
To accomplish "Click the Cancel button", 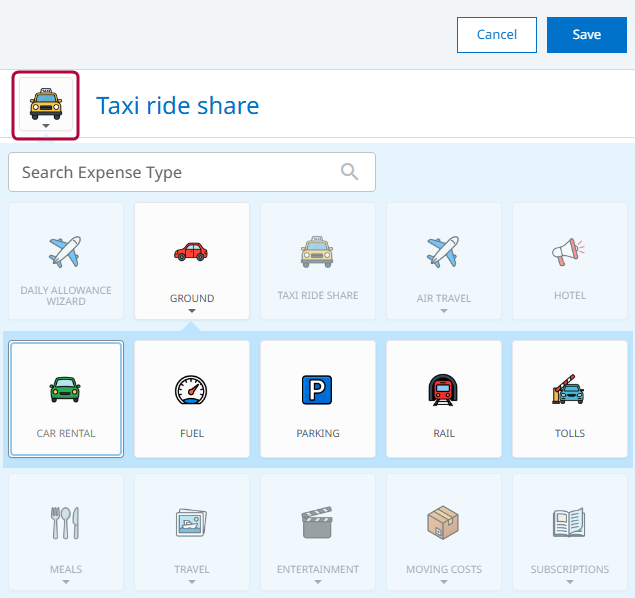I will tap(497, 35).
